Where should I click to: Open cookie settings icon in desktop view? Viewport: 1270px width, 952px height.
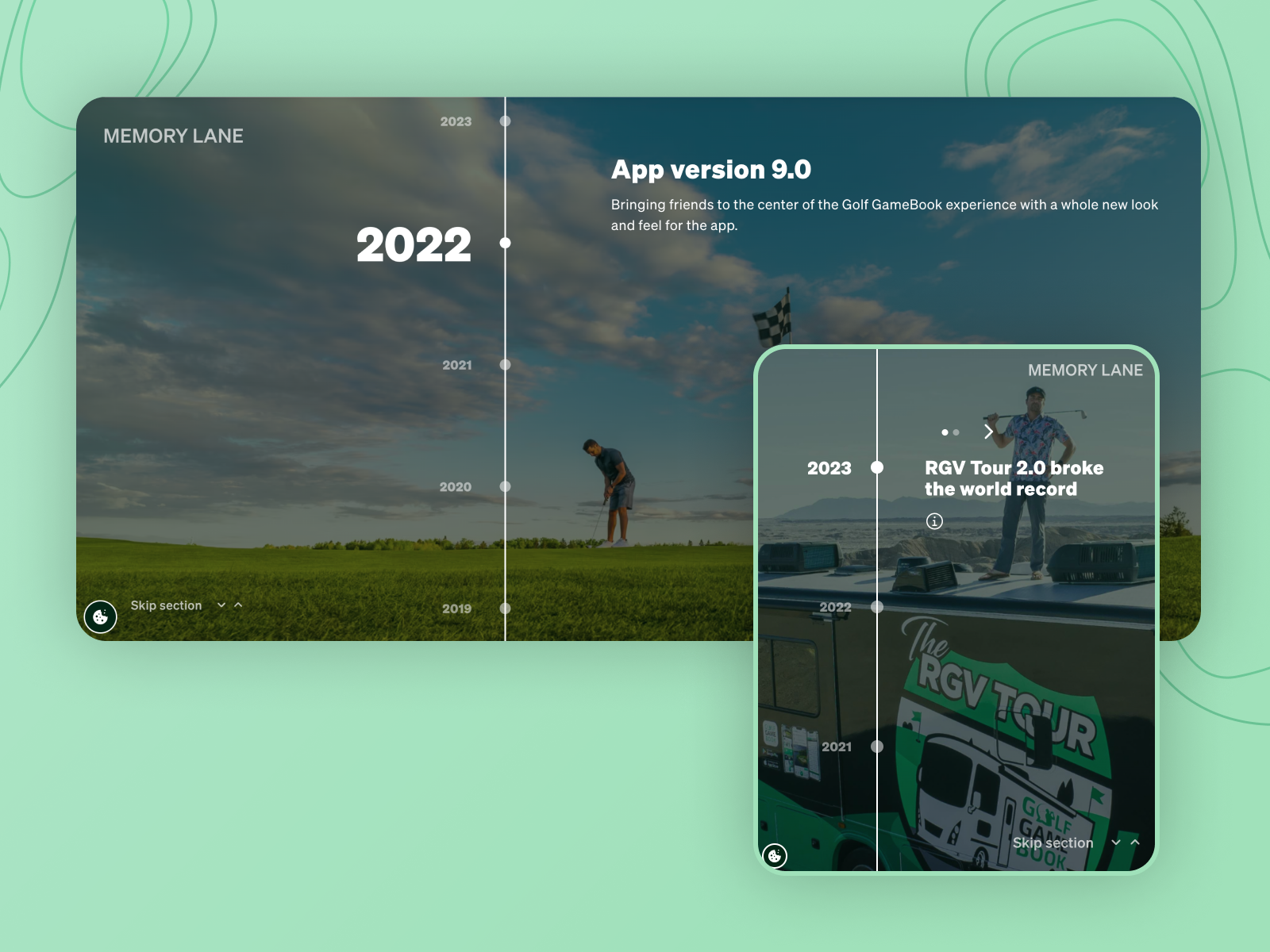pos(101,616)
